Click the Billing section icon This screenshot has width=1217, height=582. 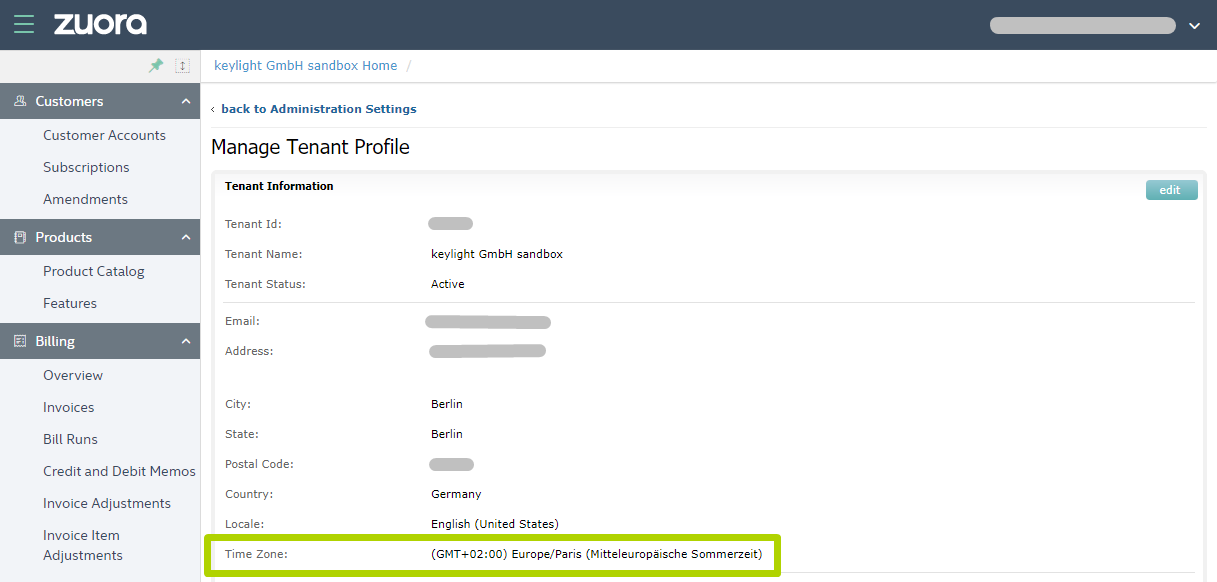[x=20, y=341]
